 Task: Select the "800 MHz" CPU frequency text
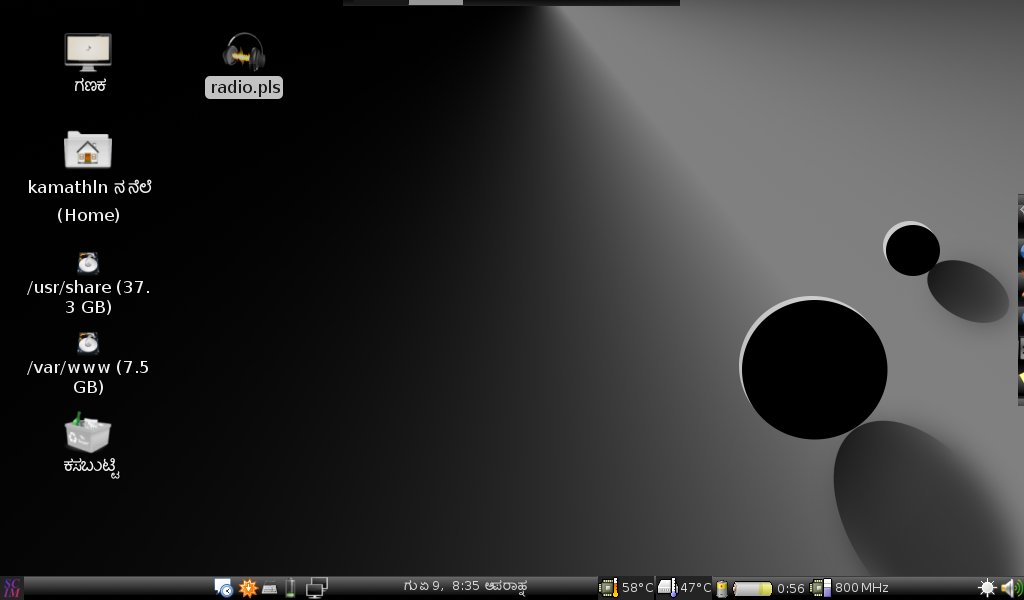click(861, 588)
